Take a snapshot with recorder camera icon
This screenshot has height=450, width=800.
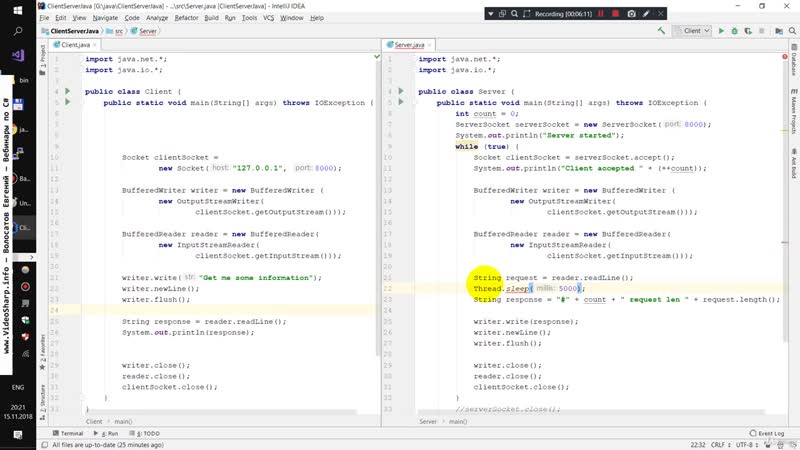632,14
